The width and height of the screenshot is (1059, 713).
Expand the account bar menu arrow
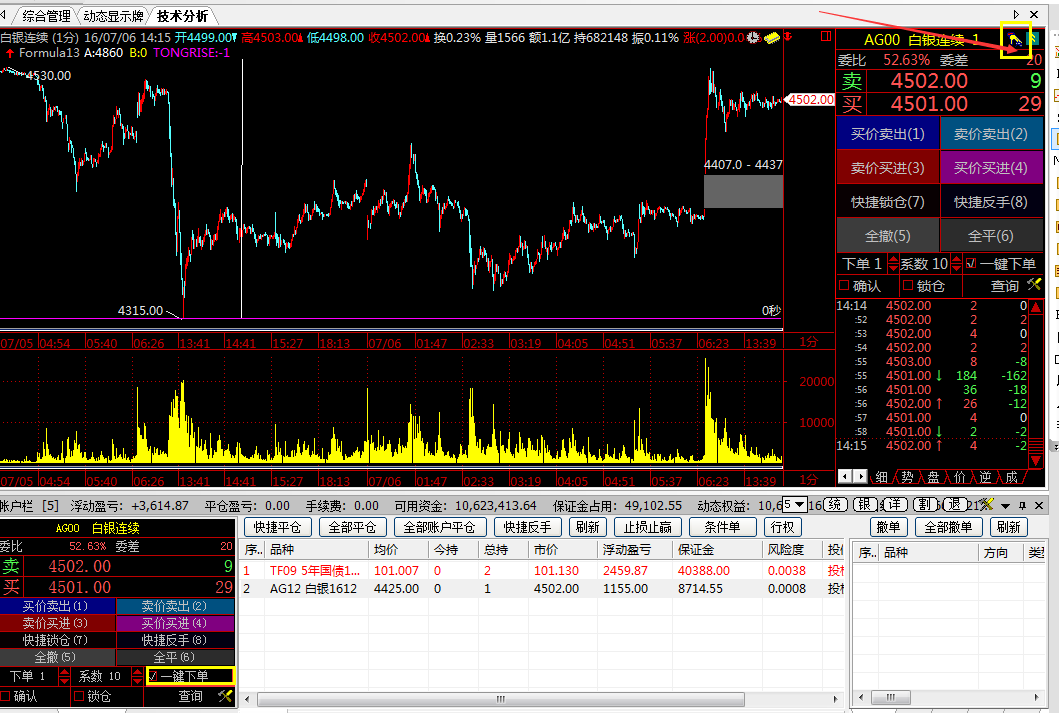pyautogui.click(x=1007, y=505)
